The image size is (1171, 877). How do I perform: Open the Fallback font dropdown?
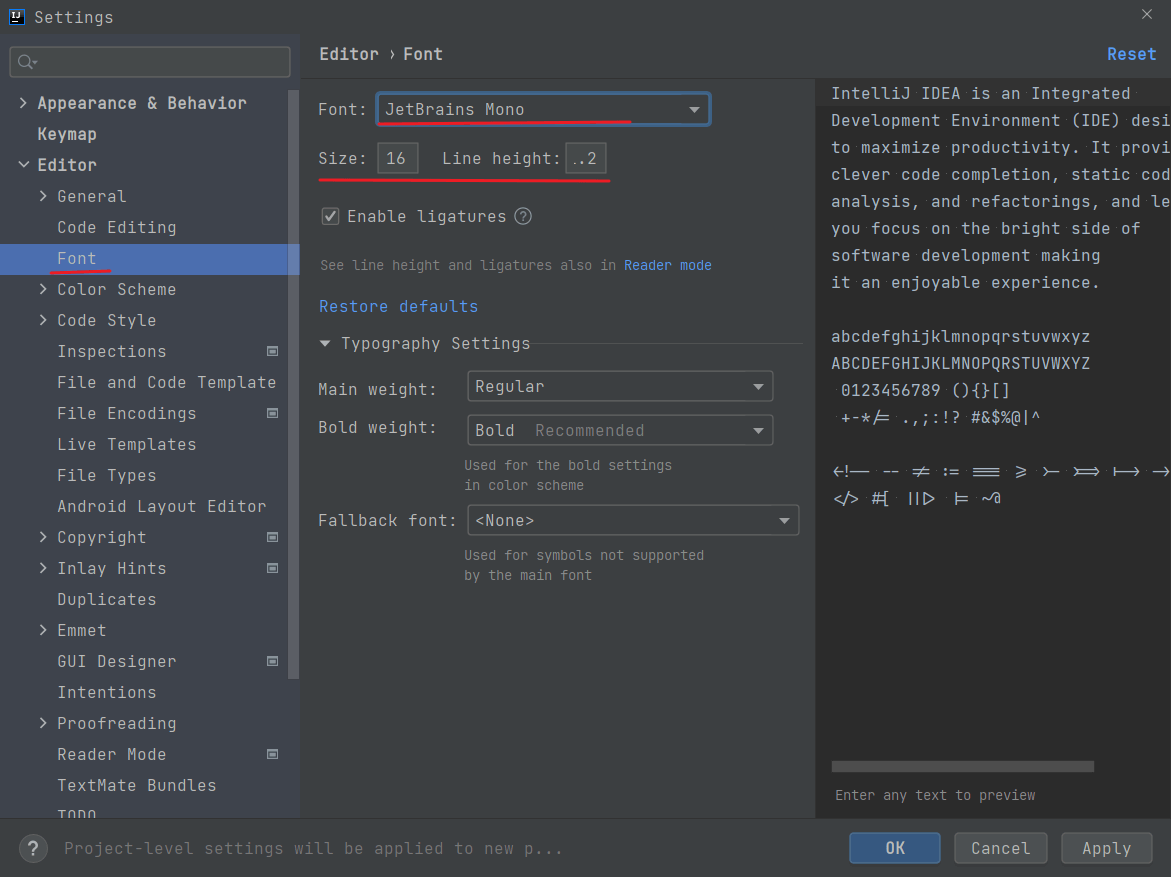point(632,521)
